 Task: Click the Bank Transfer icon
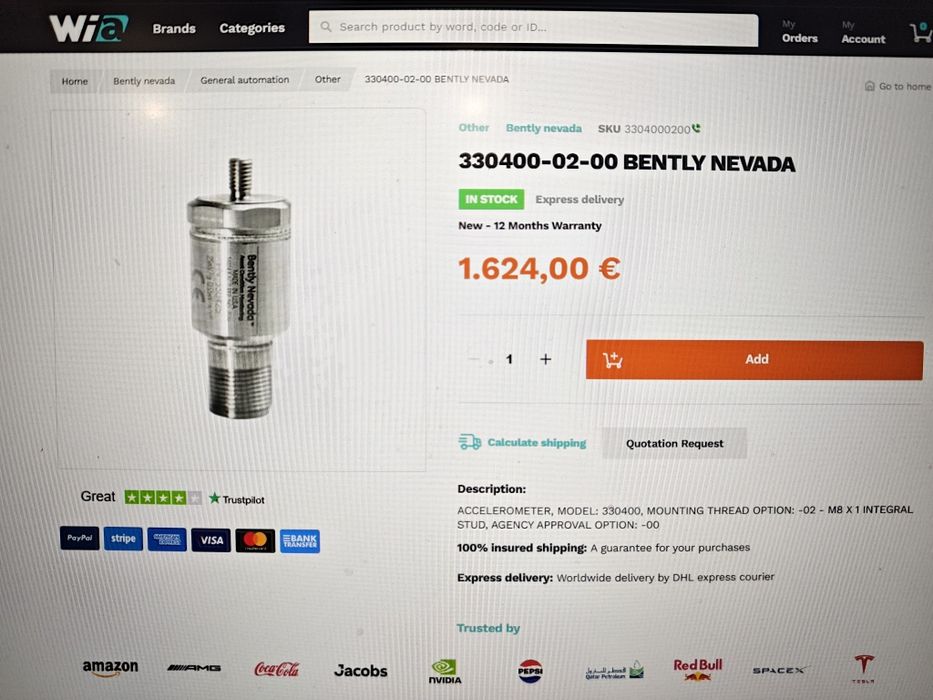coord(300,541)
